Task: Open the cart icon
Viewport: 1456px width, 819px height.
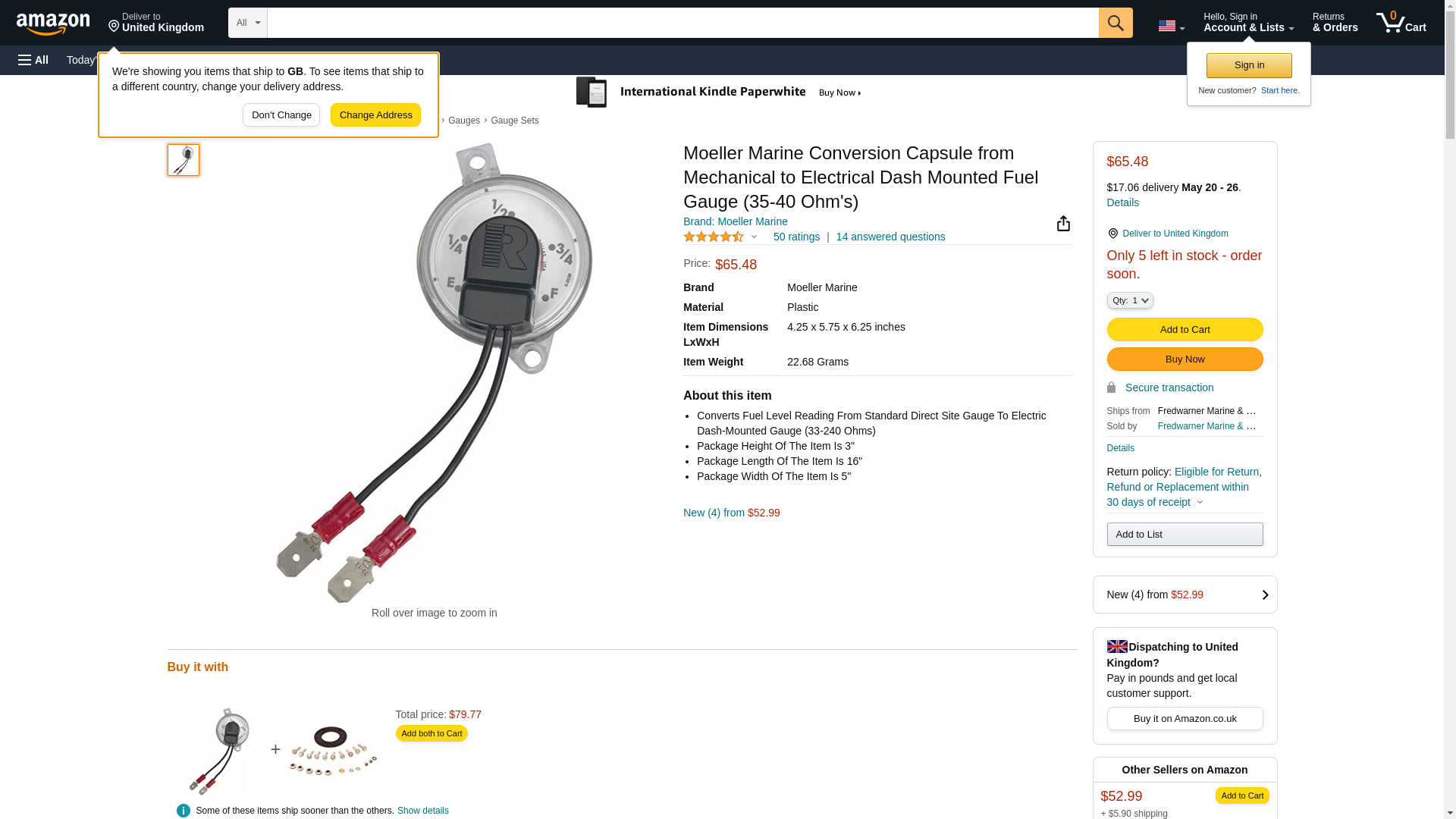Action: (1401, 23)
